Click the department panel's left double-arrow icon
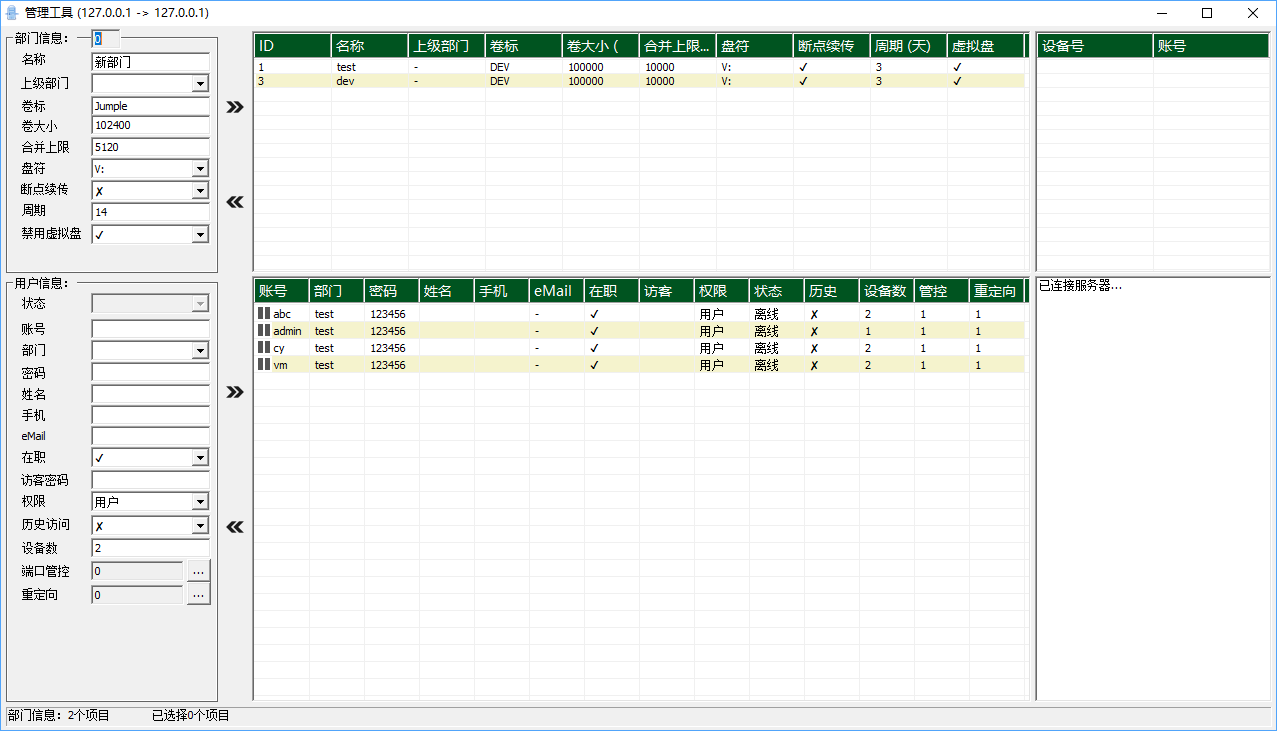 click(x=235, y=202)
